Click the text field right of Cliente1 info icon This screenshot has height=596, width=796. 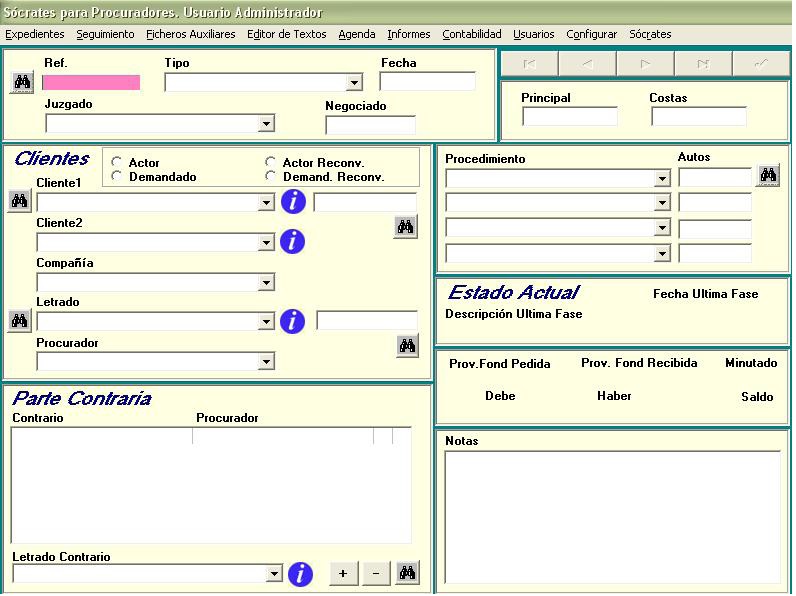(x=365, y=202)
